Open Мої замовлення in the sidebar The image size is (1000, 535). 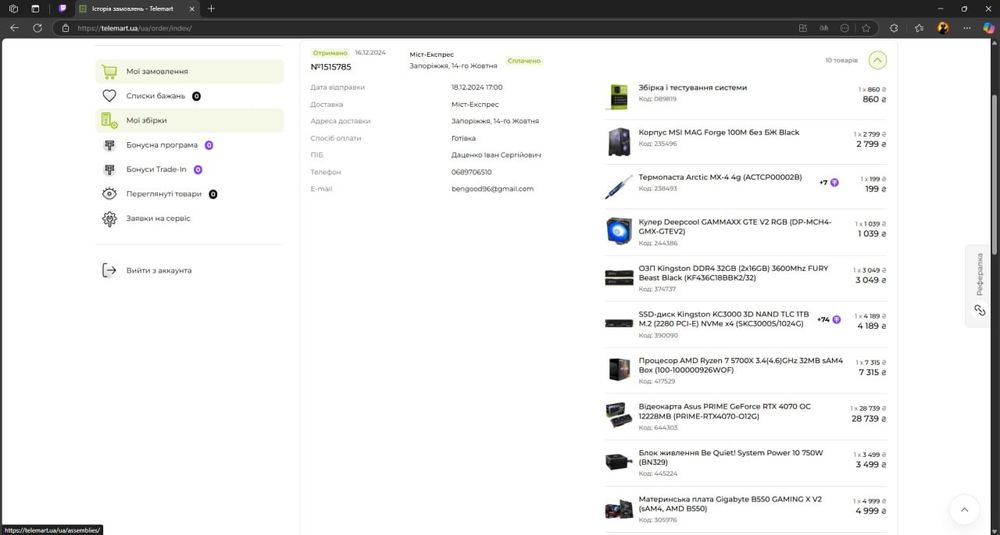pos(189,71)
